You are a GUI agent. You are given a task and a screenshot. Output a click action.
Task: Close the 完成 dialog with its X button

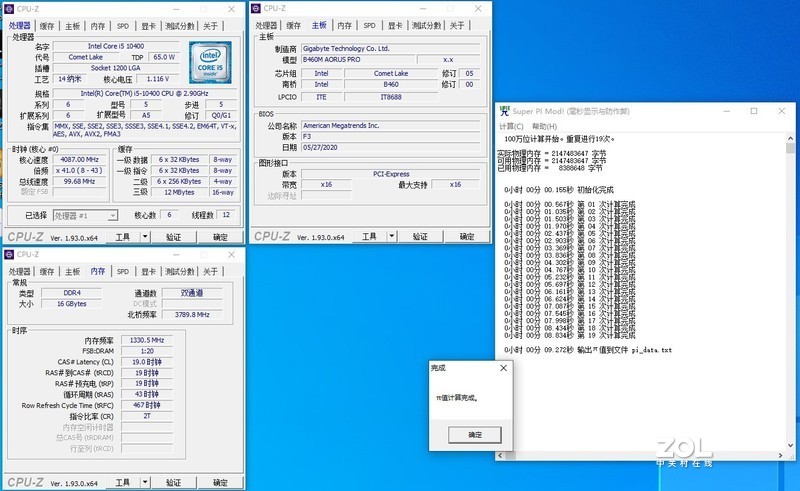(x=504, y=368)
